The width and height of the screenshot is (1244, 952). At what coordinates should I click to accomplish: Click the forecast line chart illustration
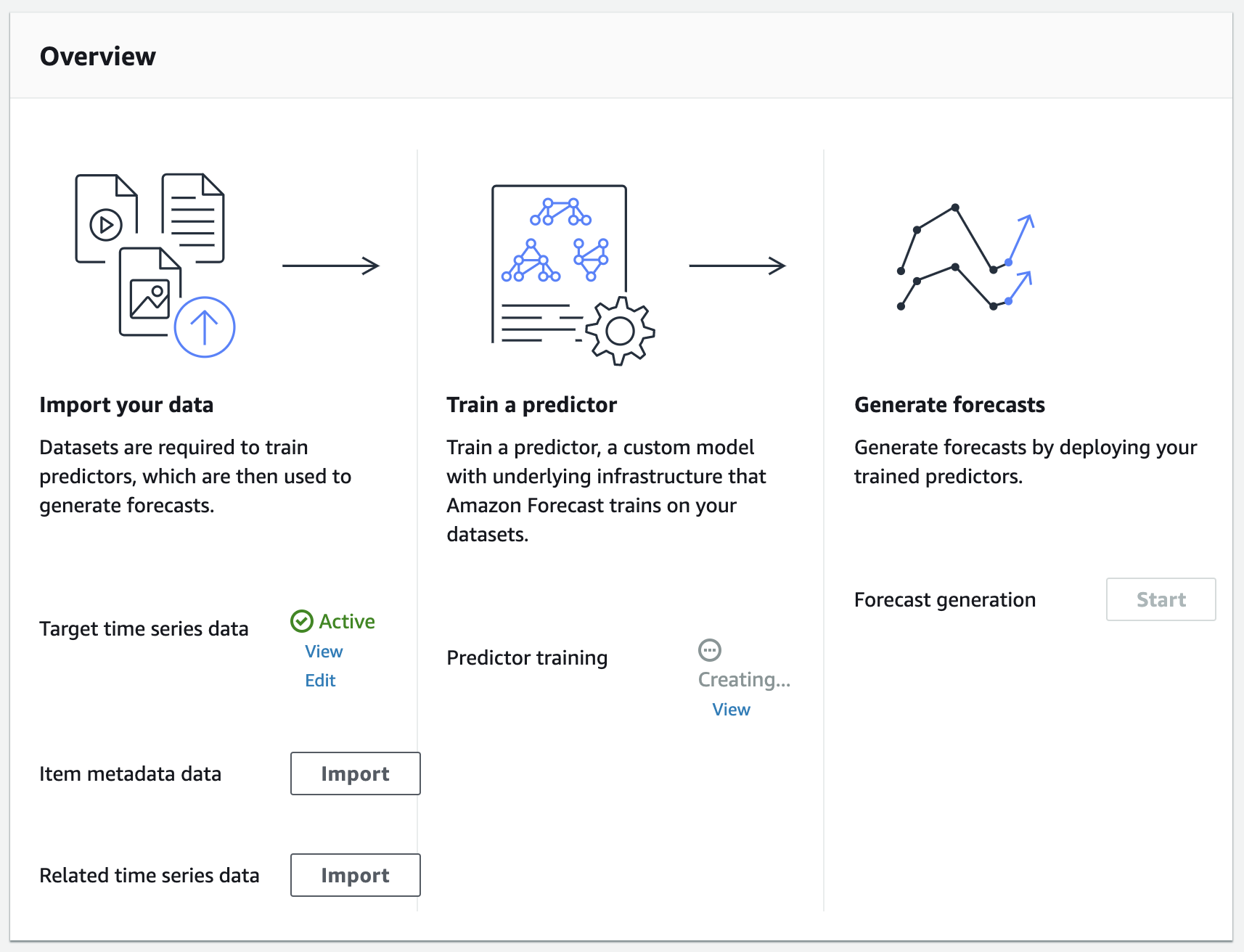click(966, 258)
